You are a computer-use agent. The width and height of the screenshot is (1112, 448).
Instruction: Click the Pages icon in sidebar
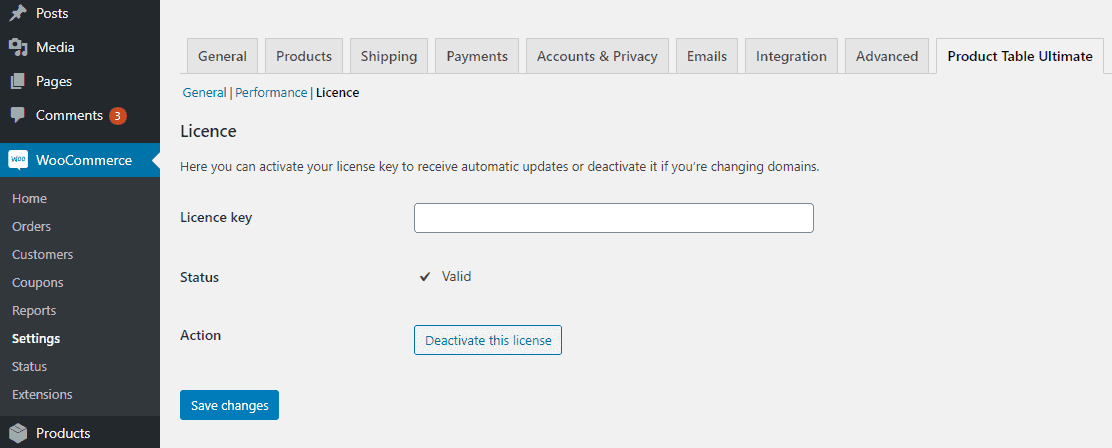18,82
